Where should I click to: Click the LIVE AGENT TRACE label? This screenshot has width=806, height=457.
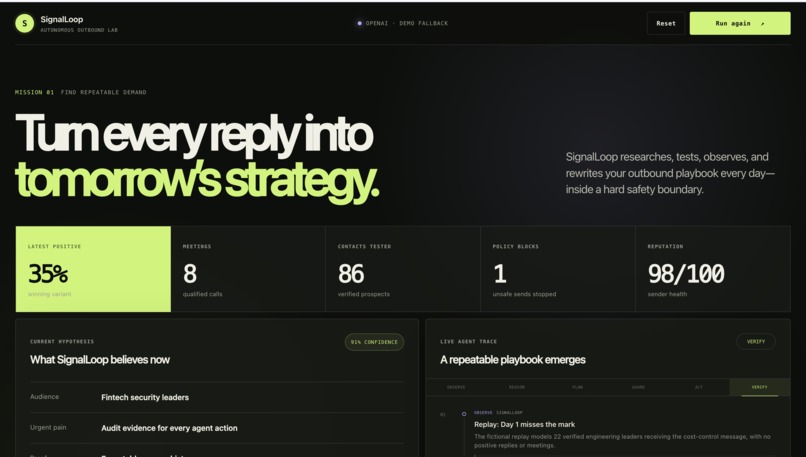[468, 342]
